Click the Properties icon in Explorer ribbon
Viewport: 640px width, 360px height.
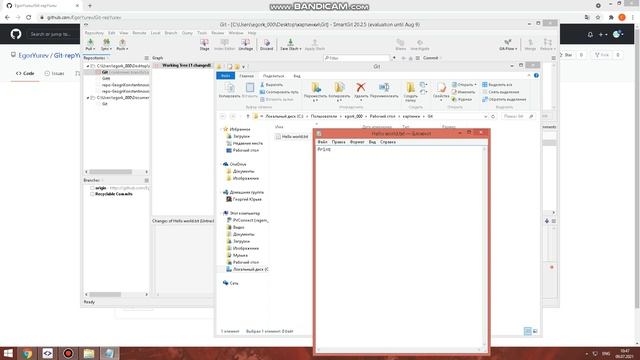(441, 87)
